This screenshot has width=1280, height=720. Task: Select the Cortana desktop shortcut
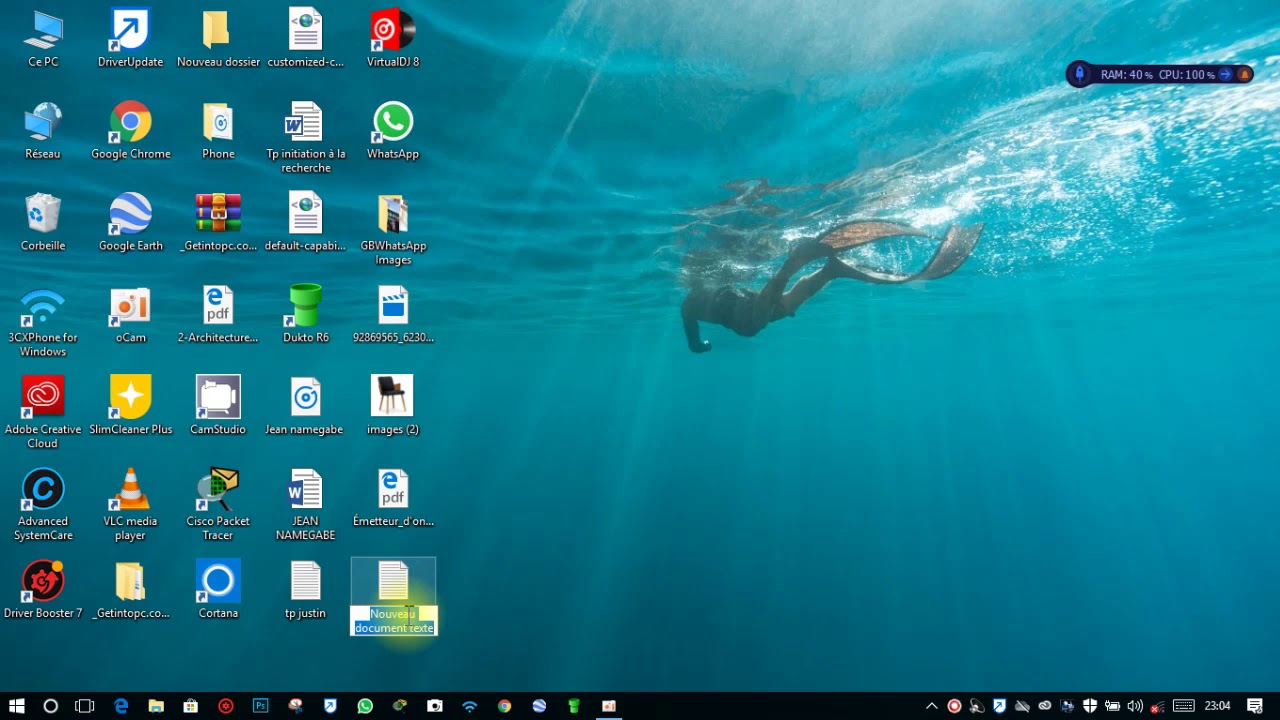(218, 591)
